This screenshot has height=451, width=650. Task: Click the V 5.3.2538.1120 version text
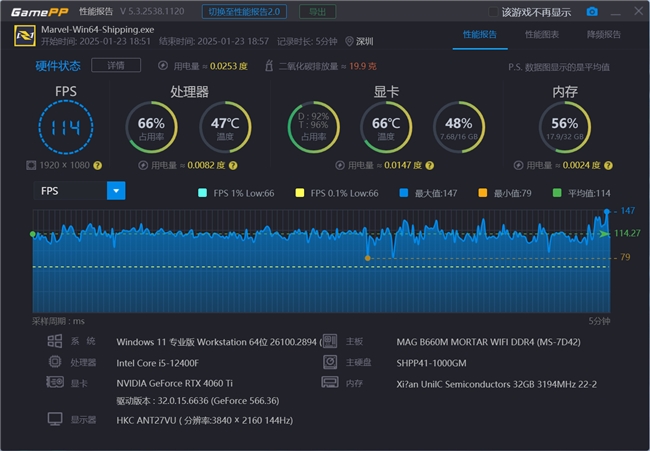pos(152,11)
